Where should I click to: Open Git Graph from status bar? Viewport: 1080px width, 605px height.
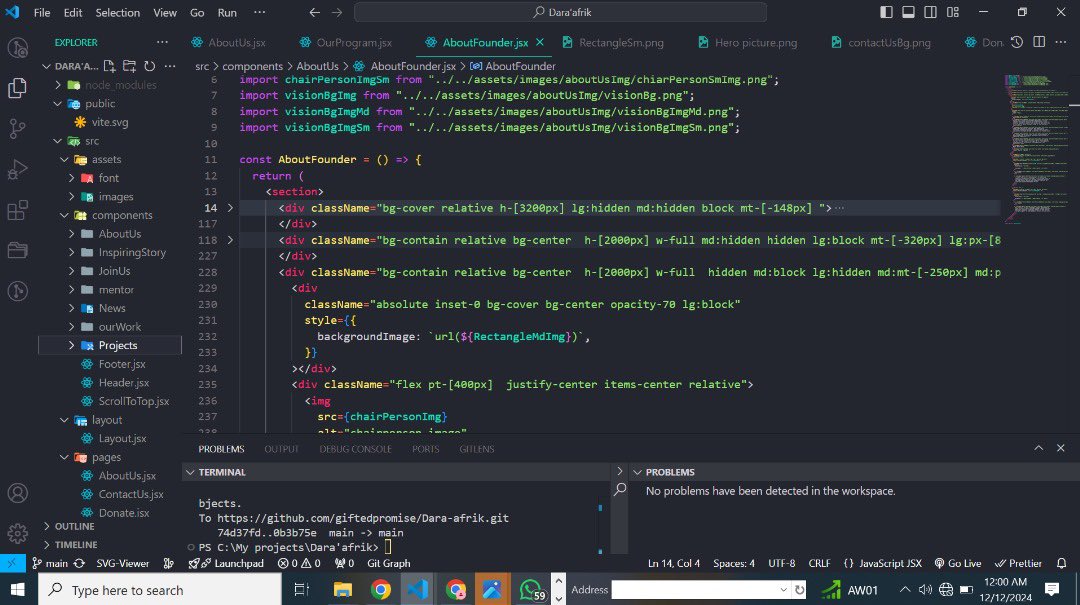[x=388, y=563]
